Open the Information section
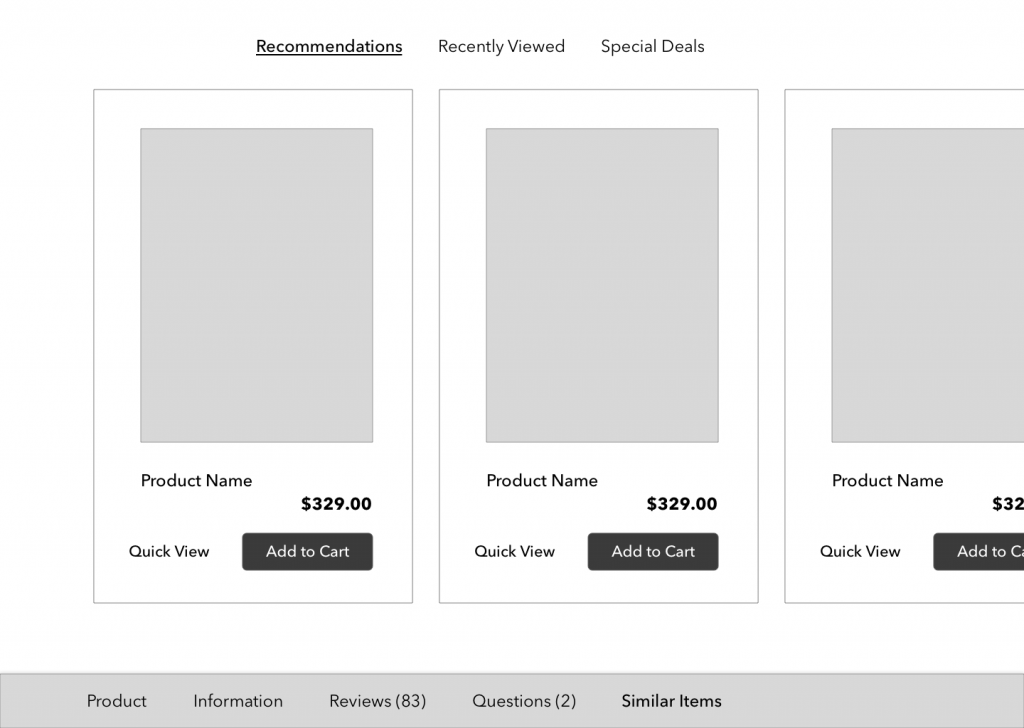The image size is (1024, 728). [238, 701]
